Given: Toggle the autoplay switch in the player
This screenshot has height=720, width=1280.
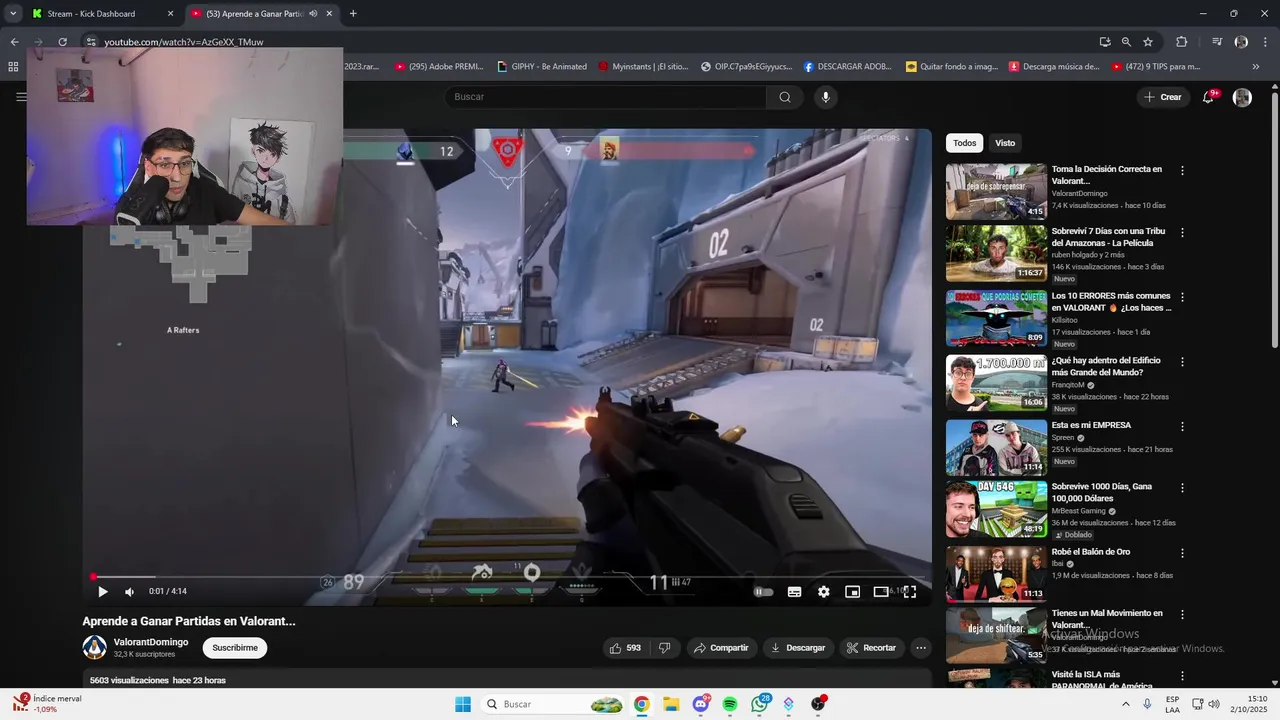Looking at the screenshot, I should click(x=764, y=592).
